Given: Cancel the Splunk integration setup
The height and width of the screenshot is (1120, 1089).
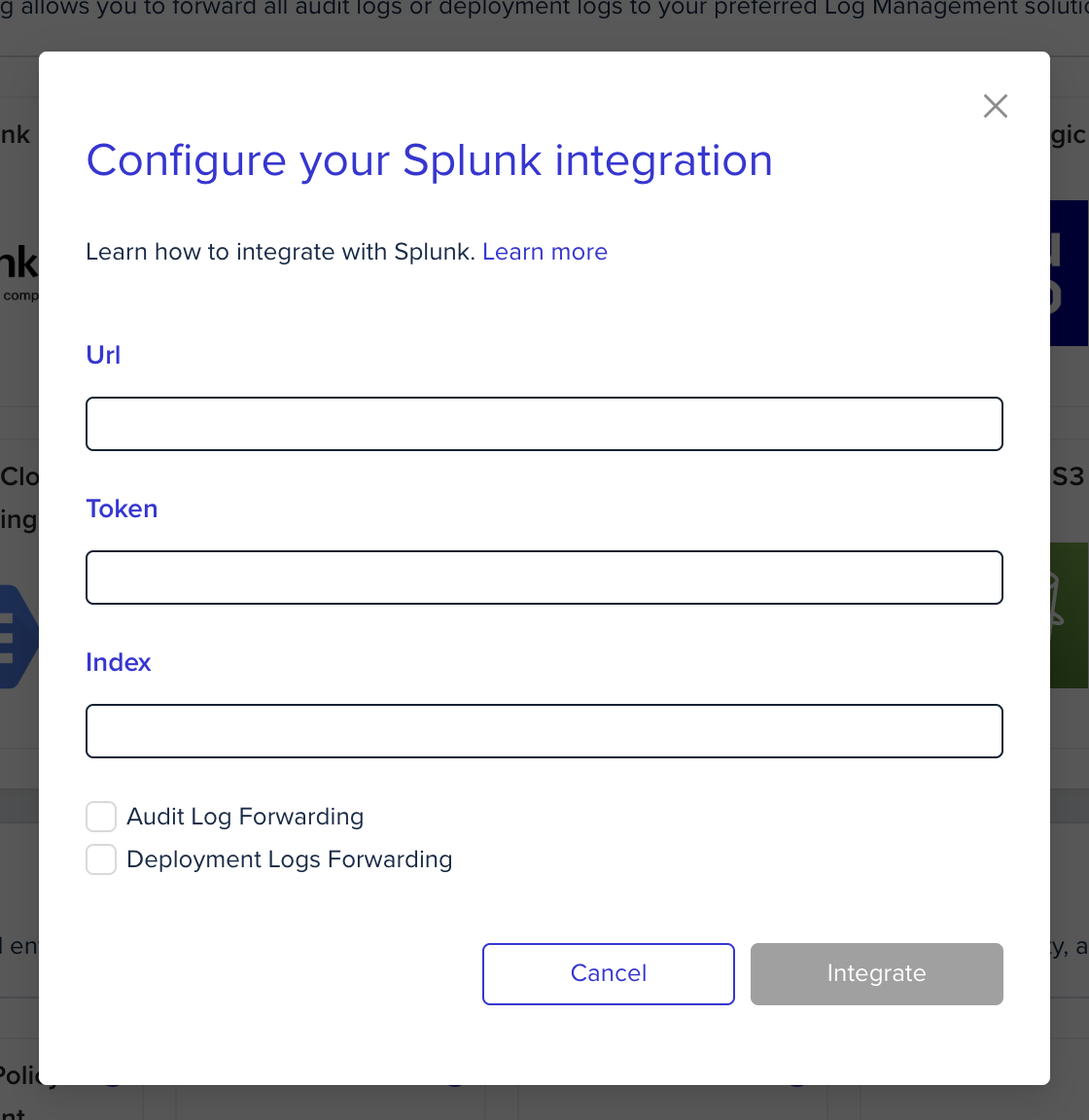Looking at the screenshot, I should point(608,973).
